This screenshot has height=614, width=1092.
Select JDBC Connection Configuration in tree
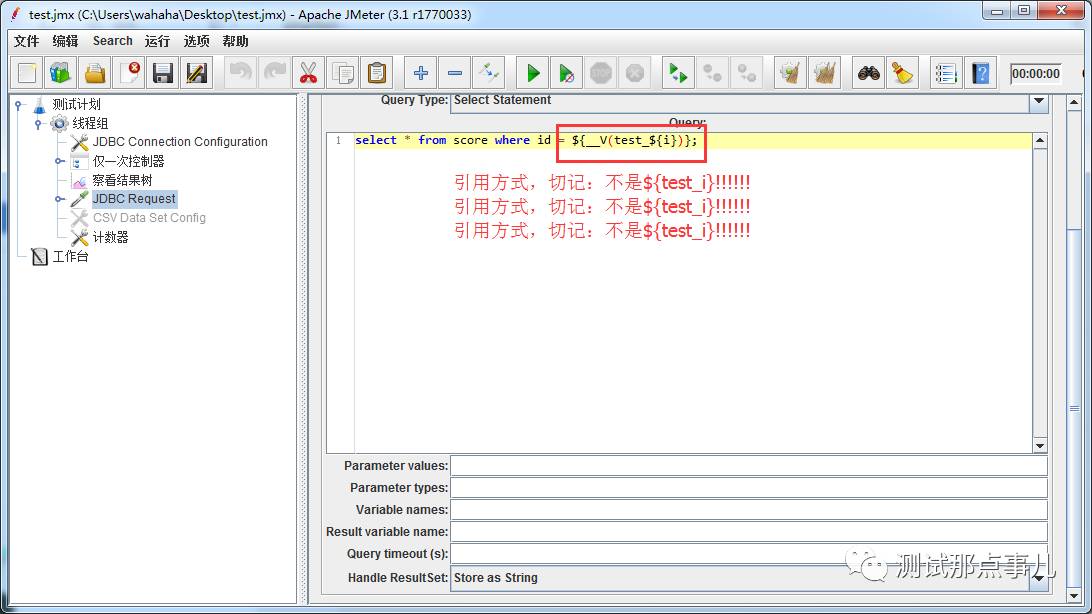tap(180, 142)
